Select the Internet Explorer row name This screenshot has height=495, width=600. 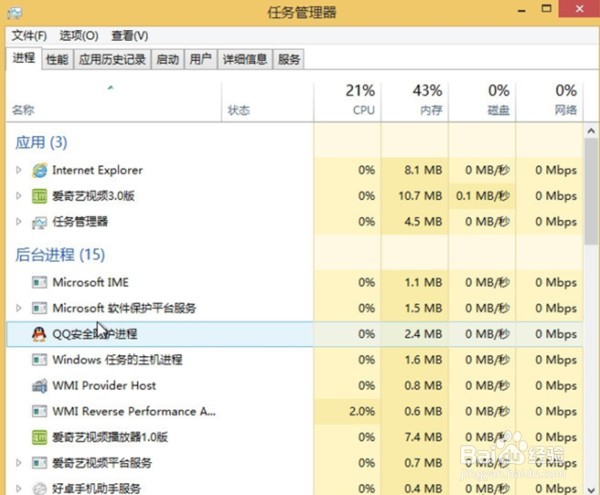click(x=98, y=170)
